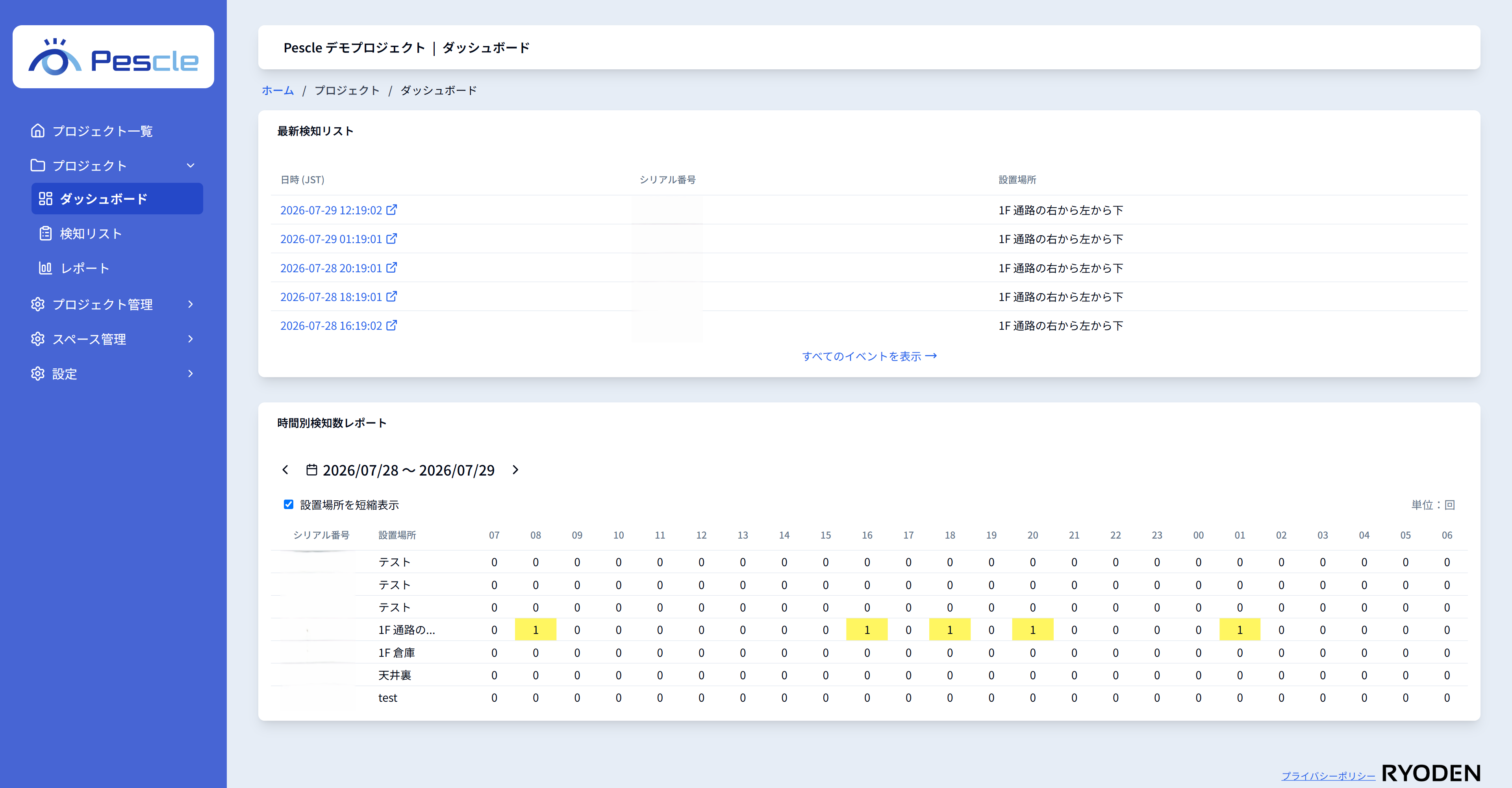This screenshot has height=788, width=1512.
Task: Click the Pescle logo
Action: point(113,57)
